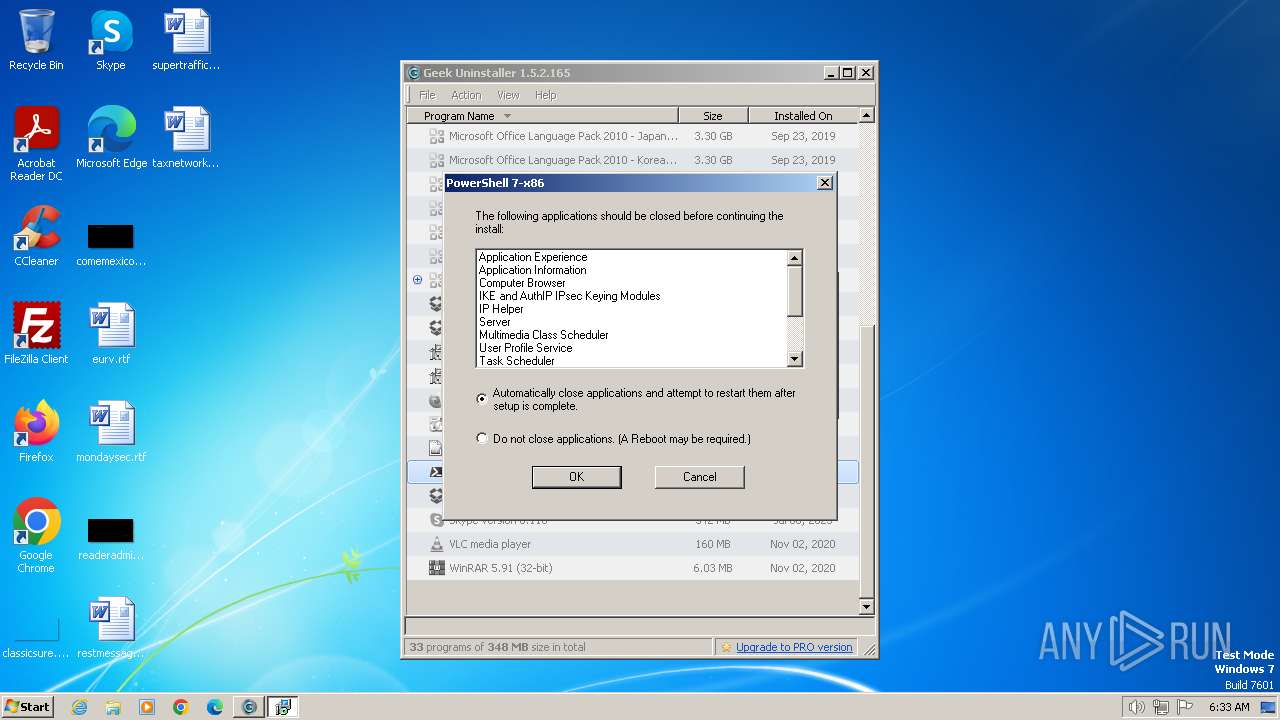Viewport: 1280px width, 720px height.
Task: Open the Recycle Bin desktop icon
Action: [36, 40]
